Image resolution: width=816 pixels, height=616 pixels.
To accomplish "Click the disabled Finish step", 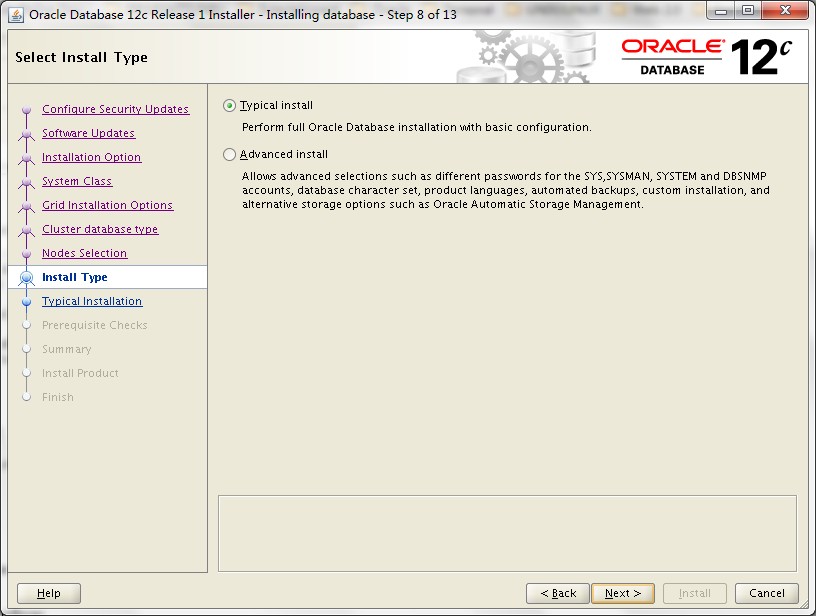I will click(58, 397).
